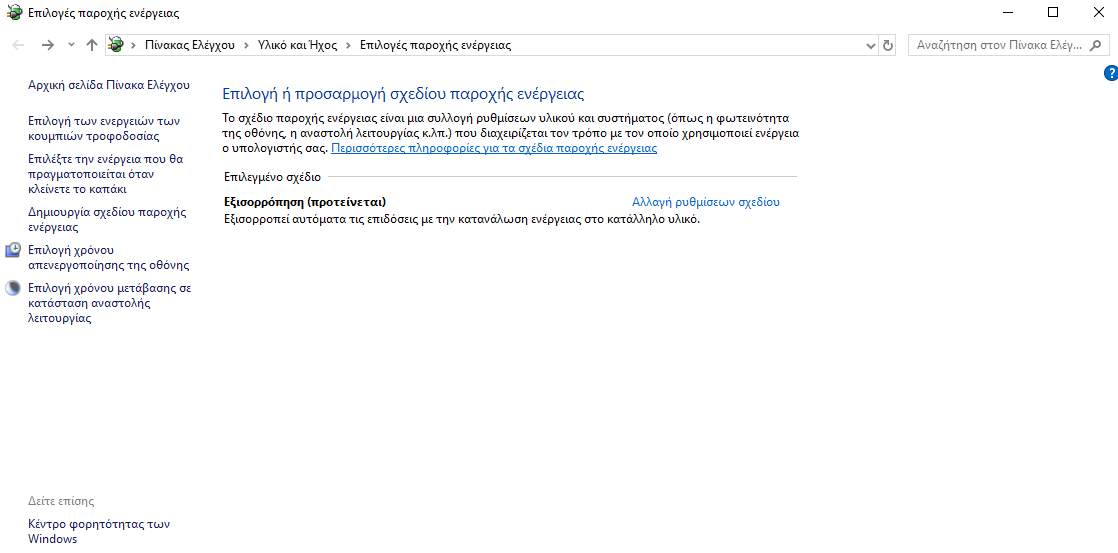The width and height of the screenshot is (1118, 553).
Task: Click the search magnifier icon
Action: click(1096, 45)
